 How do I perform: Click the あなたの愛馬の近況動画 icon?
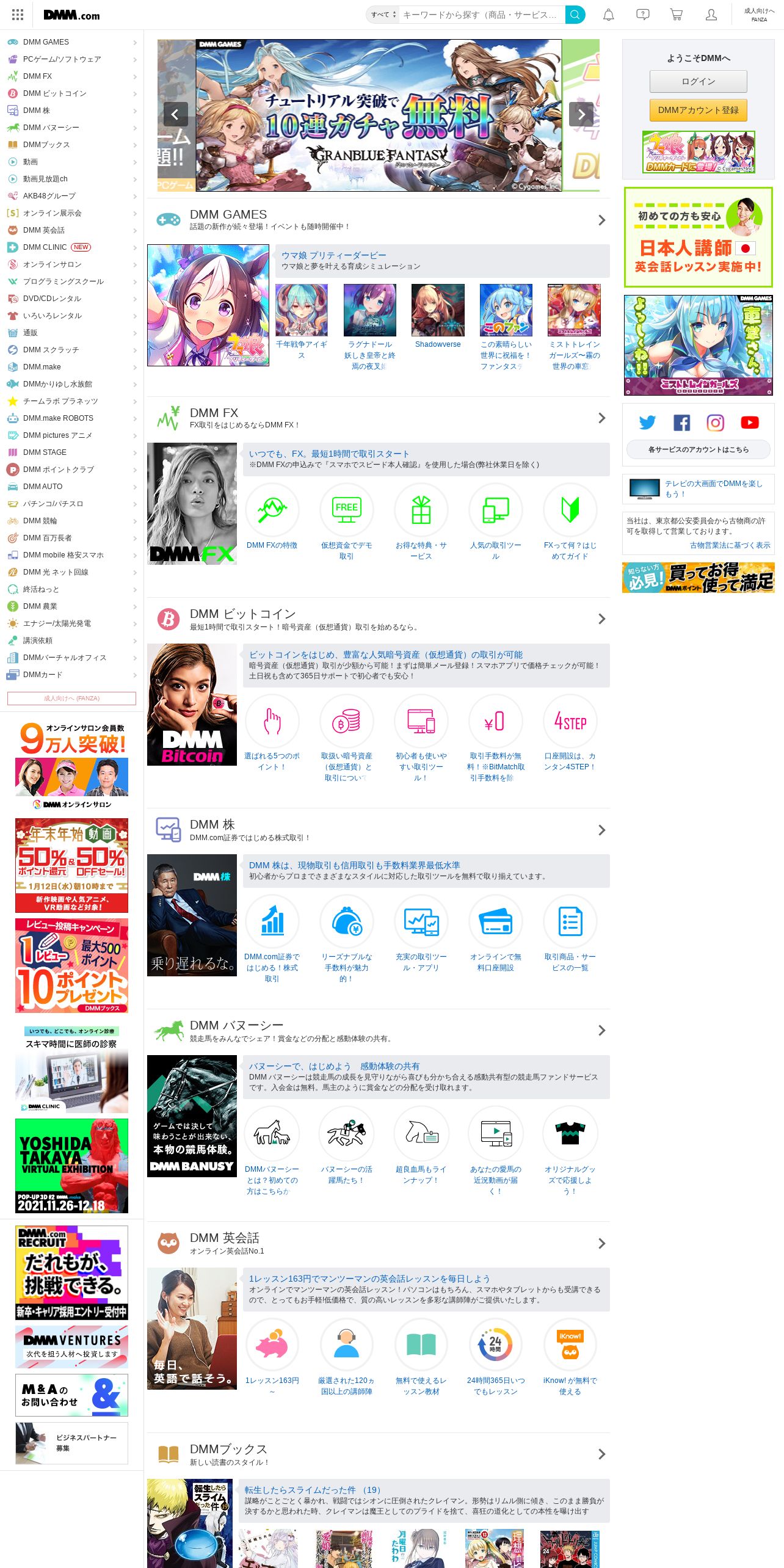496,1133
